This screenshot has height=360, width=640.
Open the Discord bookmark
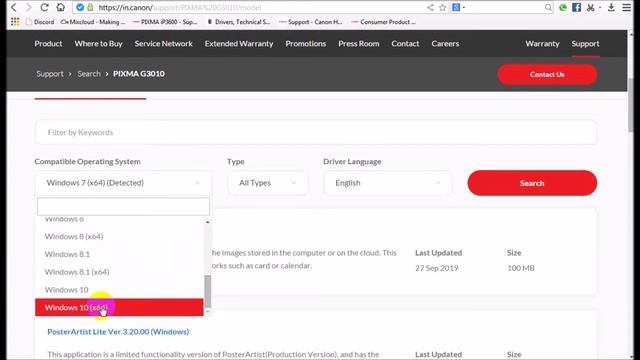[40, 22]
